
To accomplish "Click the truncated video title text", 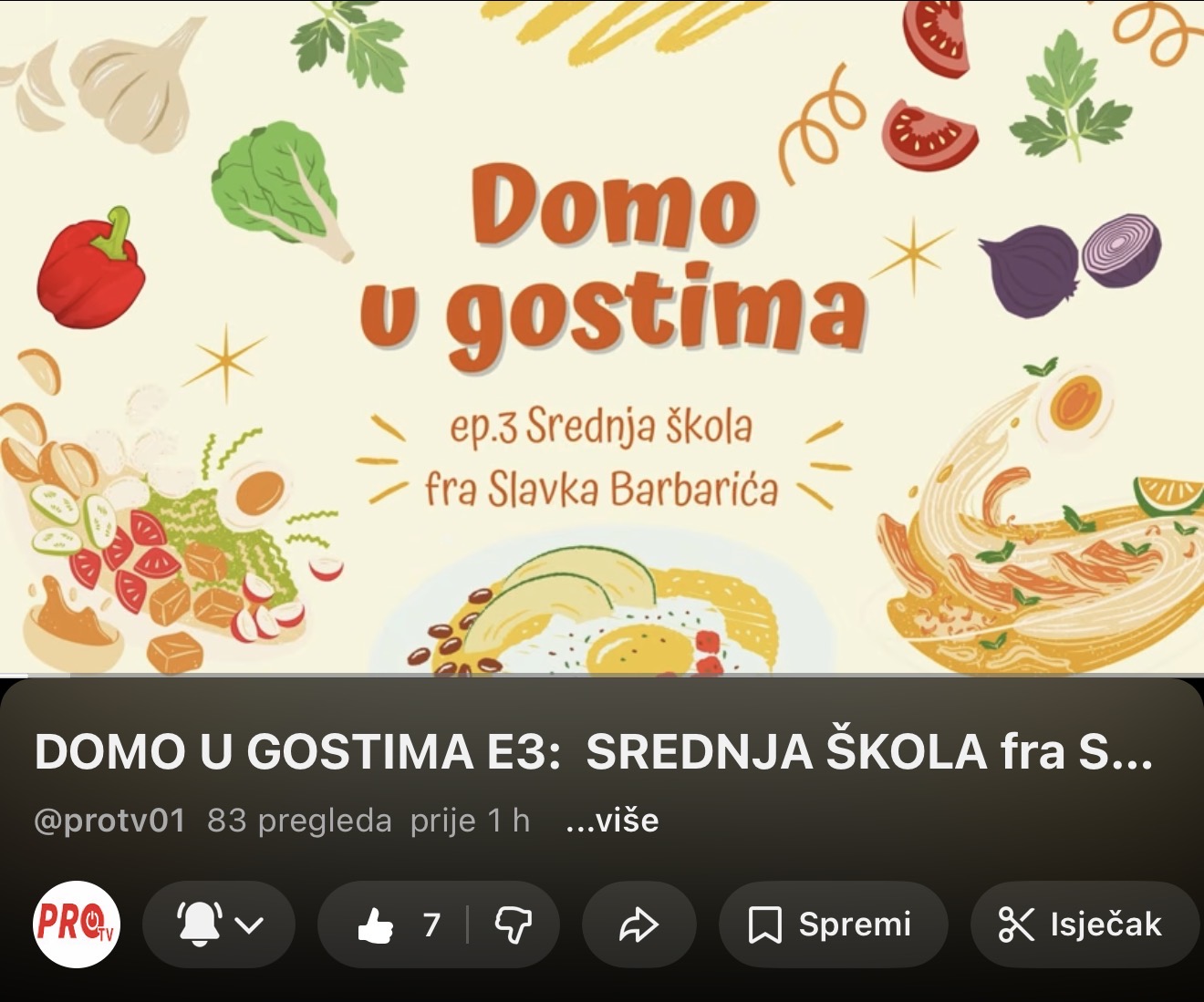I will [x=594, y=753].
